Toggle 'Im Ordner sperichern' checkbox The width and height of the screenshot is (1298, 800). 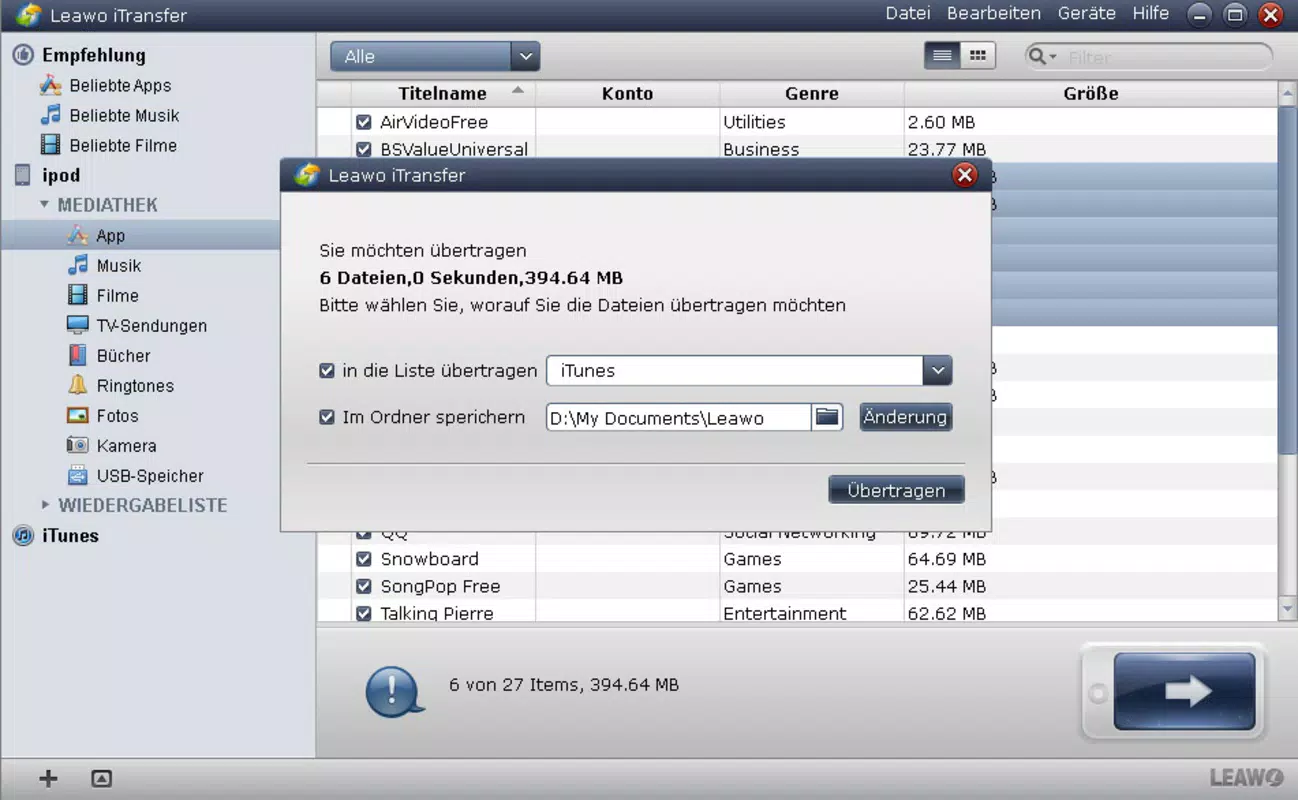click(326, 417)
